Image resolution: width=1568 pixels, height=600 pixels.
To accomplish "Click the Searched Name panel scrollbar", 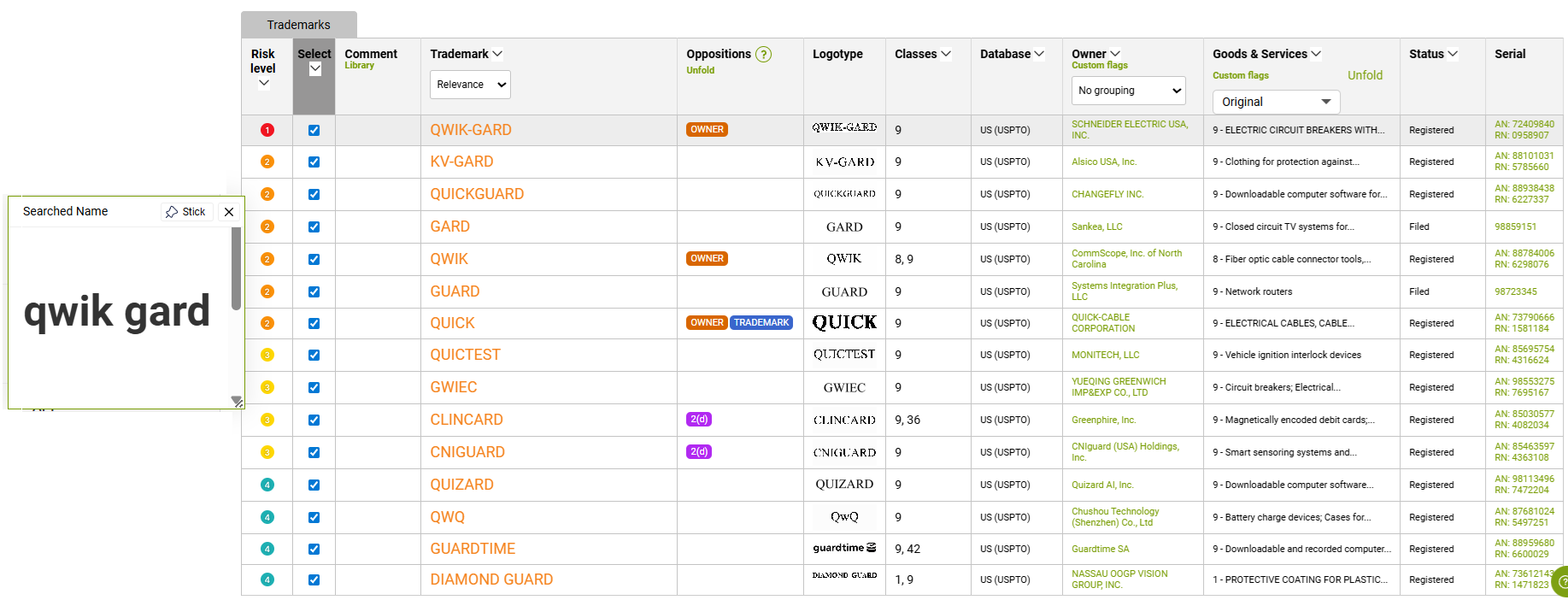I will tap(236, 268).
